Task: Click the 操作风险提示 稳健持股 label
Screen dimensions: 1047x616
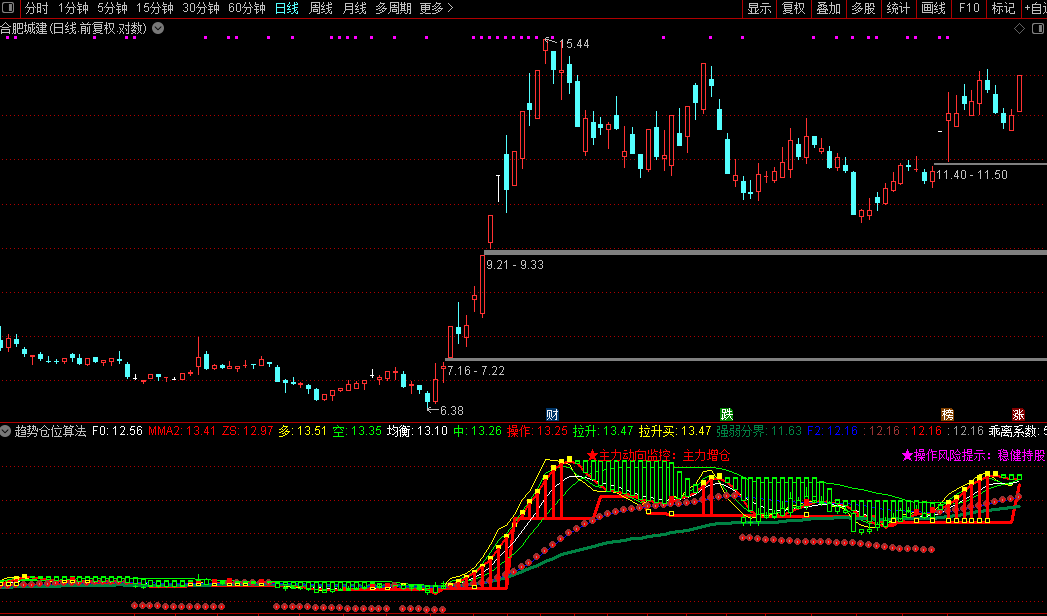Action: [974, 455]
